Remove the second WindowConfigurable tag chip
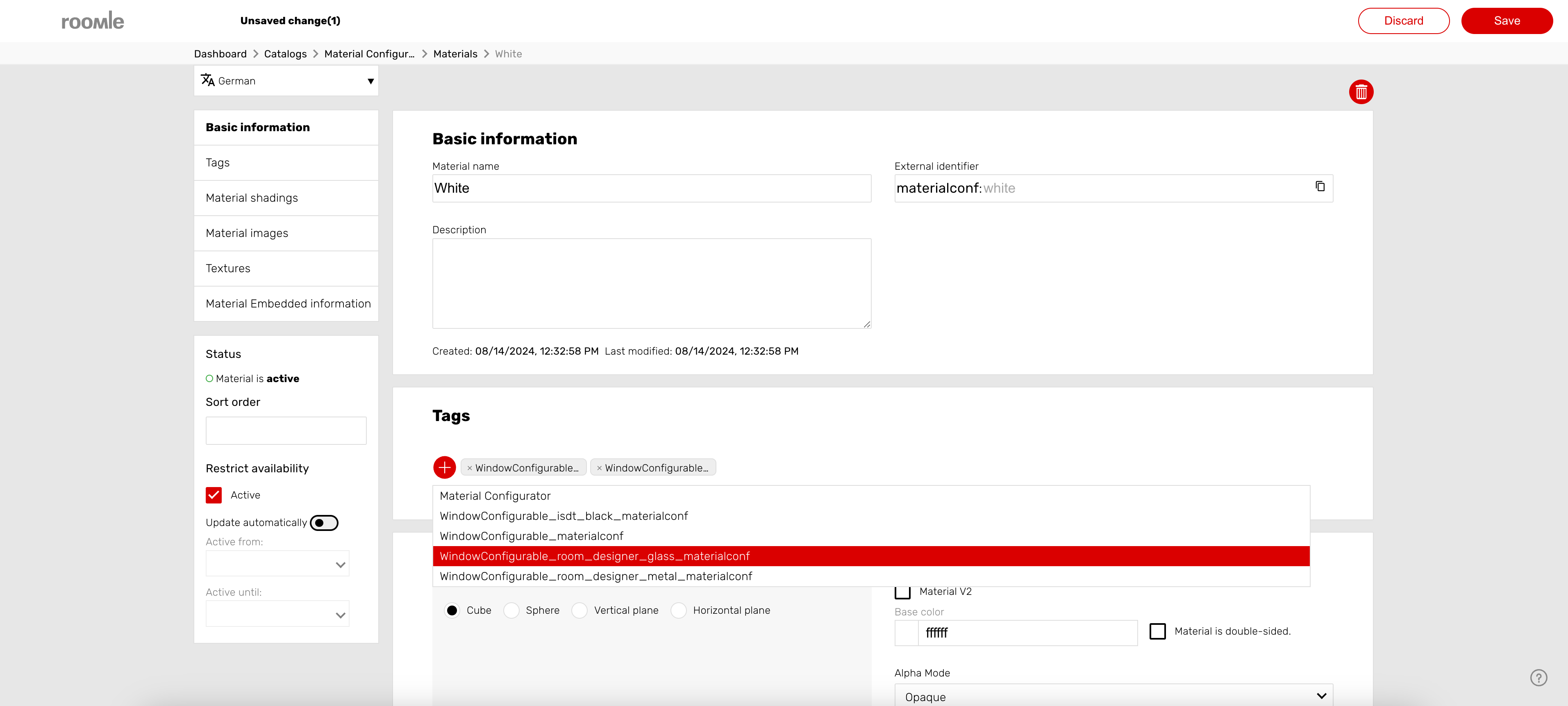The height and width of the screenshot is (706, 1568). pyautogui.click(x=599, y=468)
